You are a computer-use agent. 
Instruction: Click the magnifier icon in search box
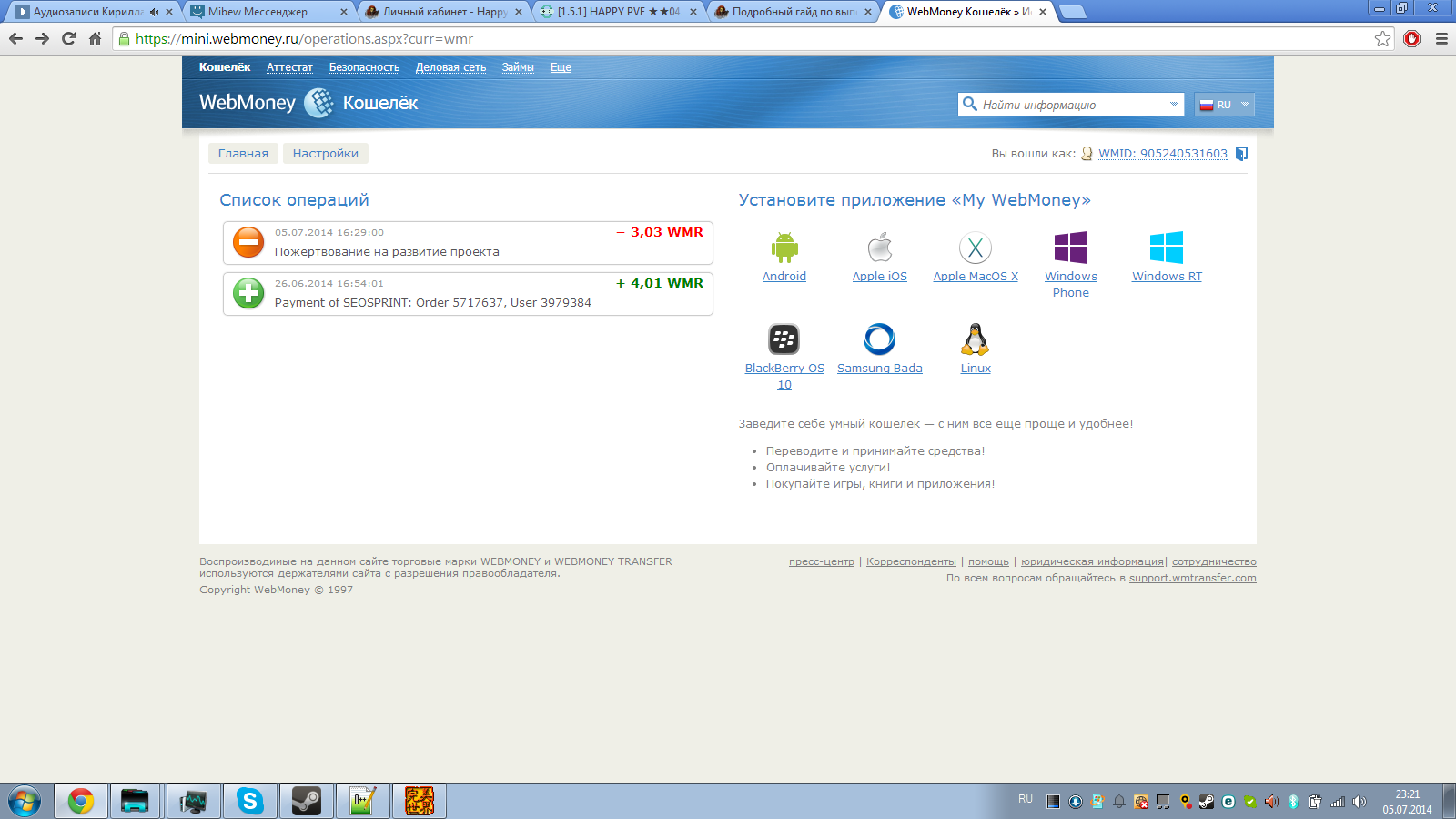coord(970,105)
